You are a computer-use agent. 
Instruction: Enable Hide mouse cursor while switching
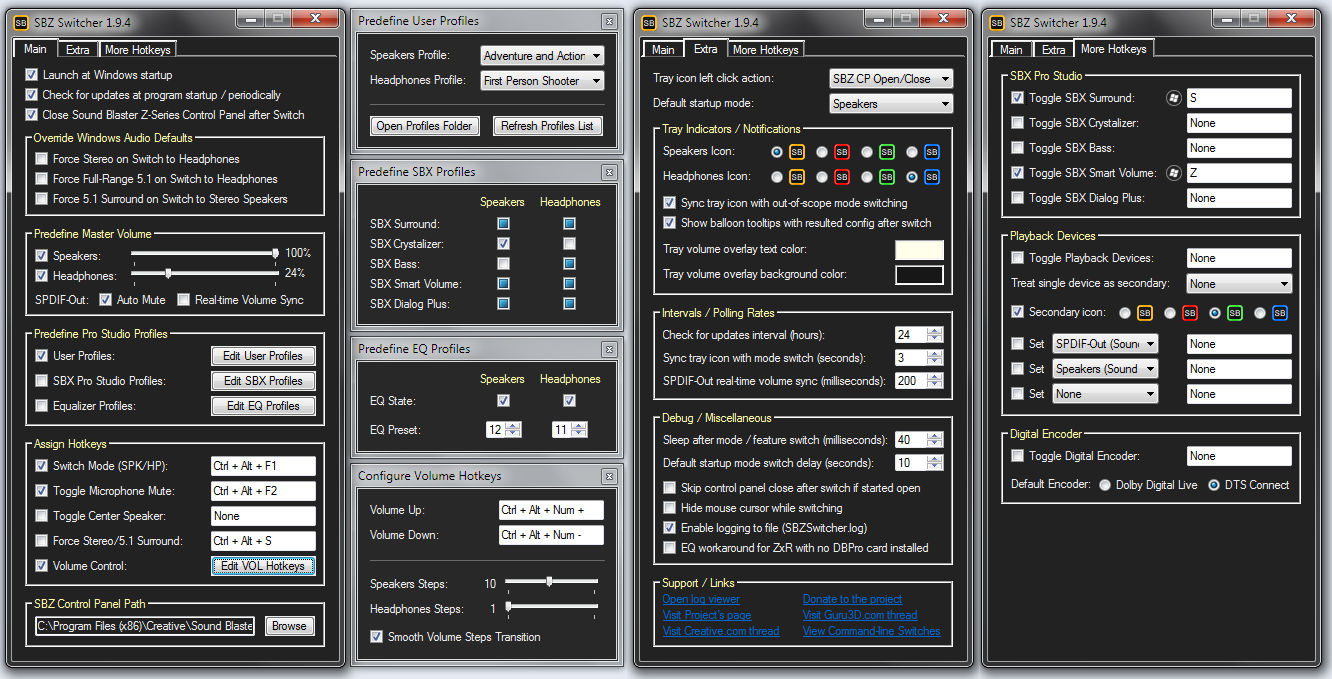click(x=670, y=508)
